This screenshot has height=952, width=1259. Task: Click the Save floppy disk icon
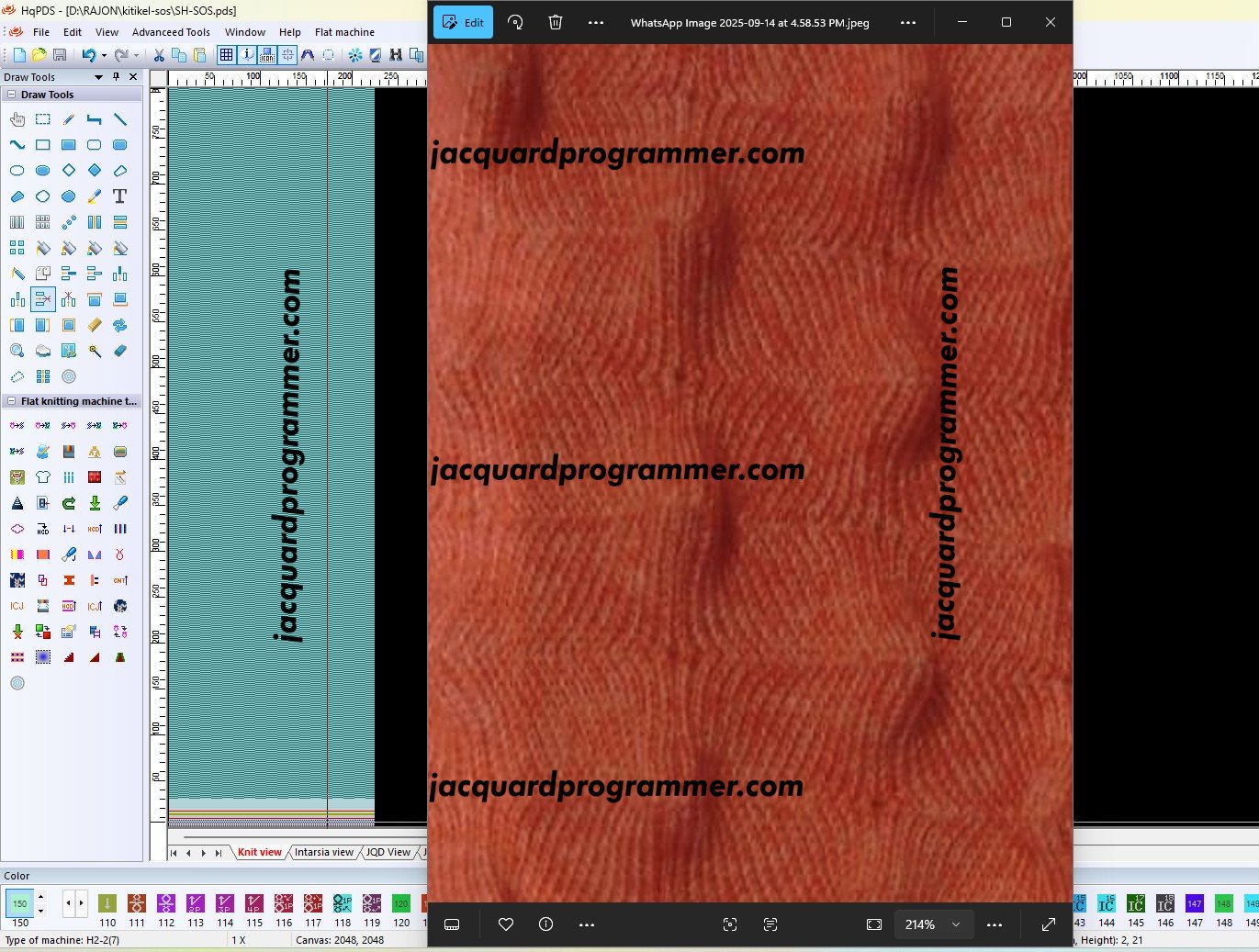60,56
